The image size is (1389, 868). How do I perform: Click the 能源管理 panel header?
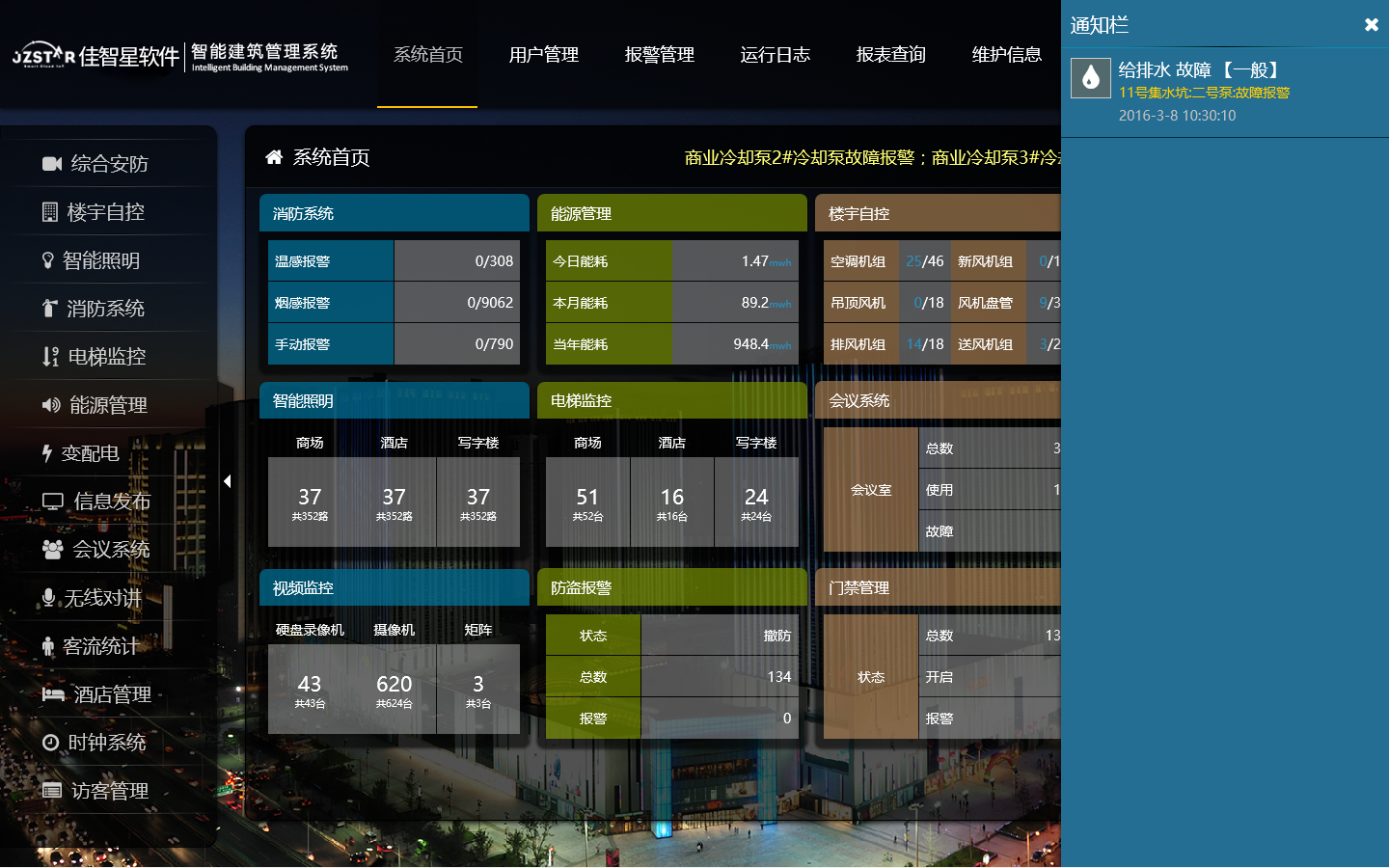[x=671, y=213]
